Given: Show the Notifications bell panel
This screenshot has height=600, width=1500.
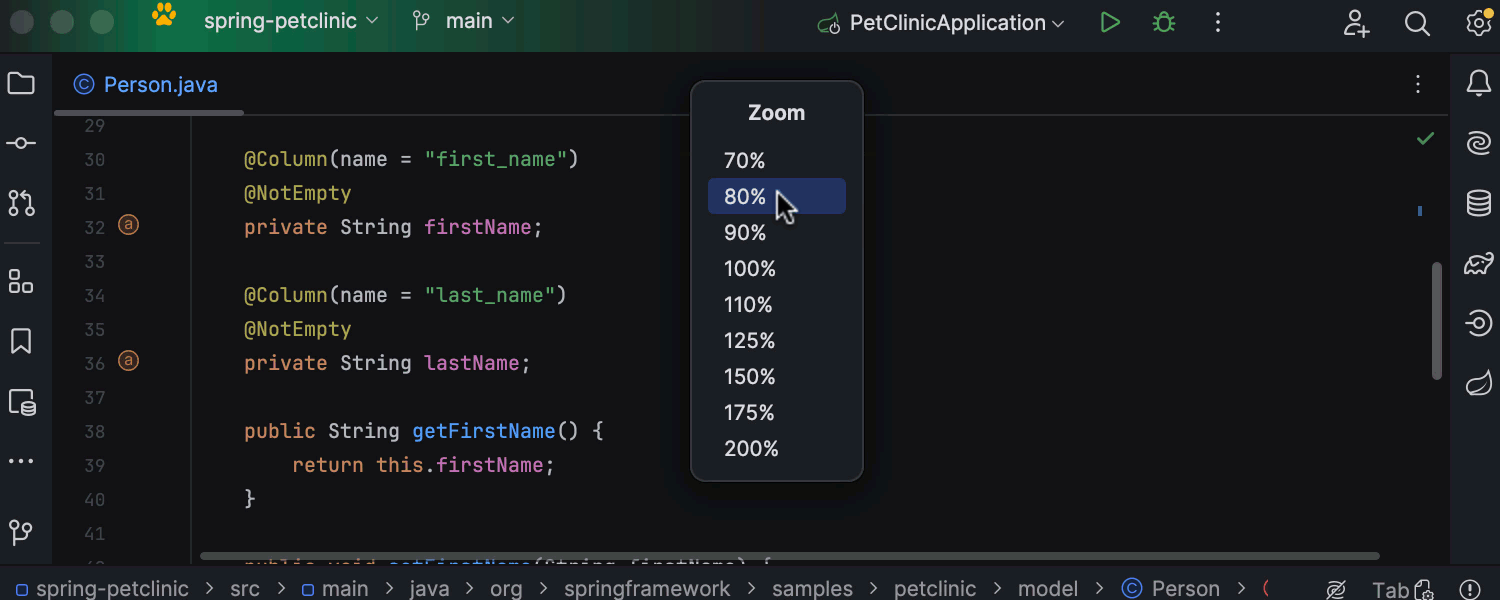Looking at the screenshot, I should (1479, 84).
